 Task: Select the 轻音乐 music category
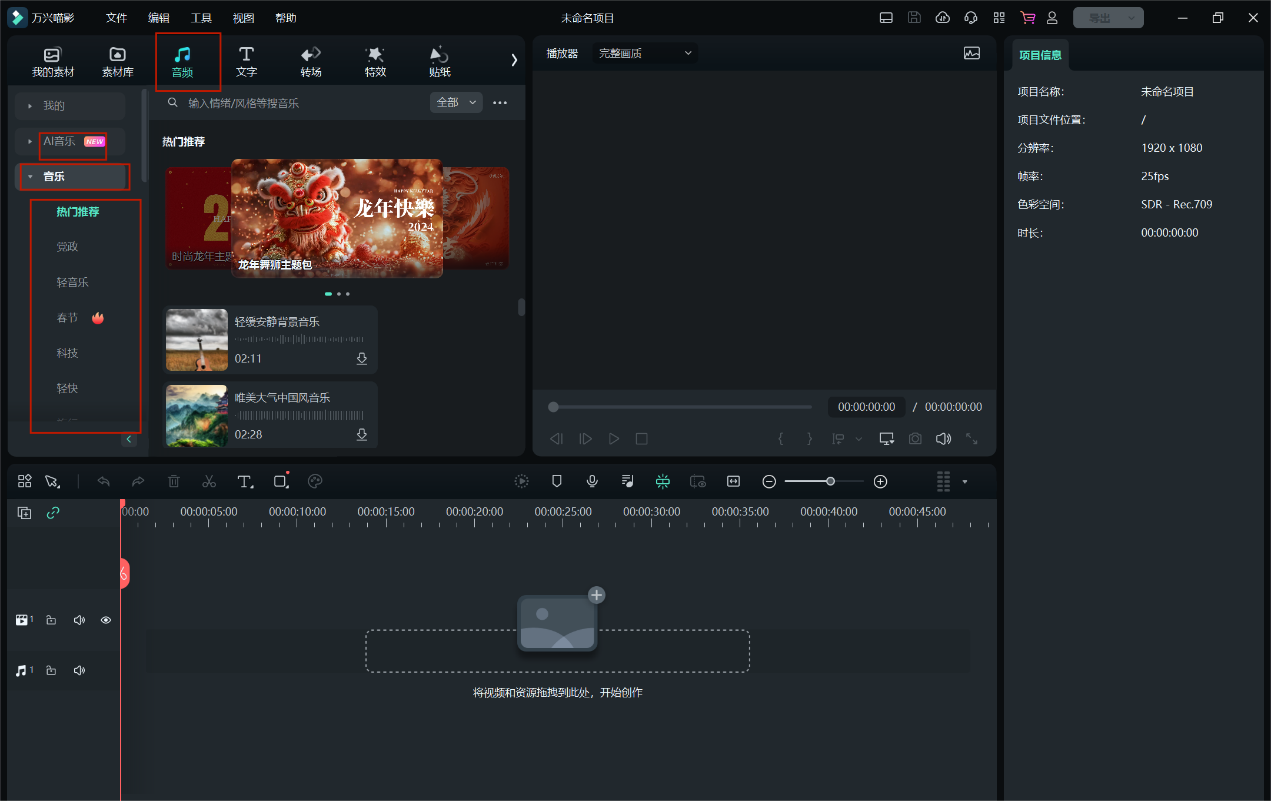pyautogui.click(x=72, y=283)
